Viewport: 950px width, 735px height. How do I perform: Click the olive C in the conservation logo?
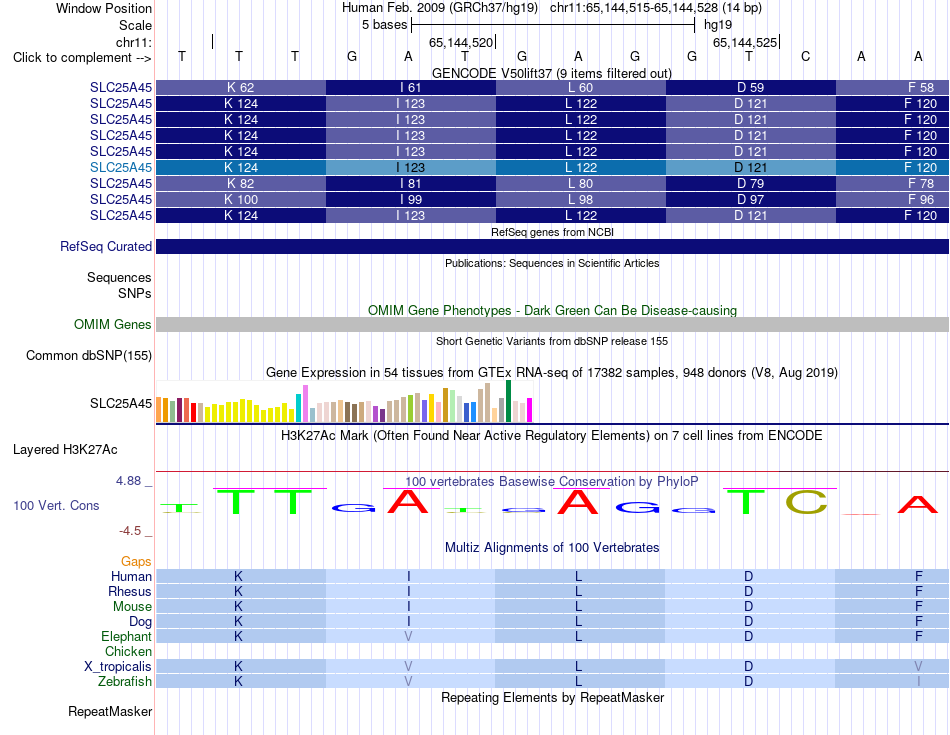(x=806, y=502)
